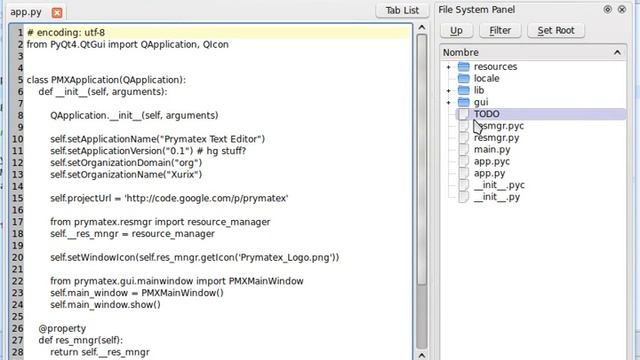Click the Set Root button

point(556,30)
